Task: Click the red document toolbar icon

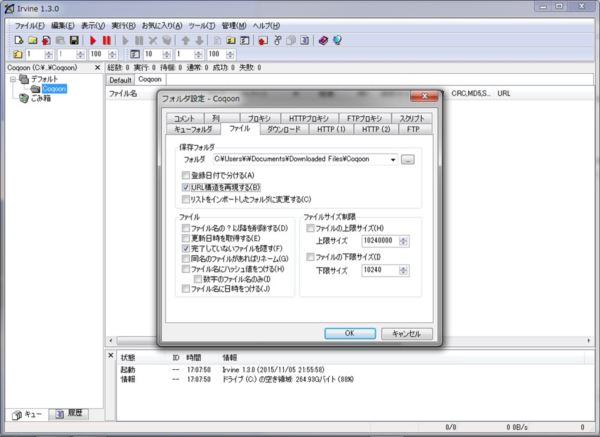Action: click(46, 40)
